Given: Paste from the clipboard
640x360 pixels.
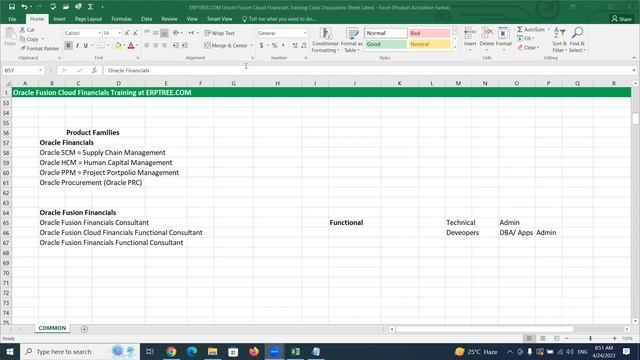Looking at the screenshot, I should tap(10, 38).
